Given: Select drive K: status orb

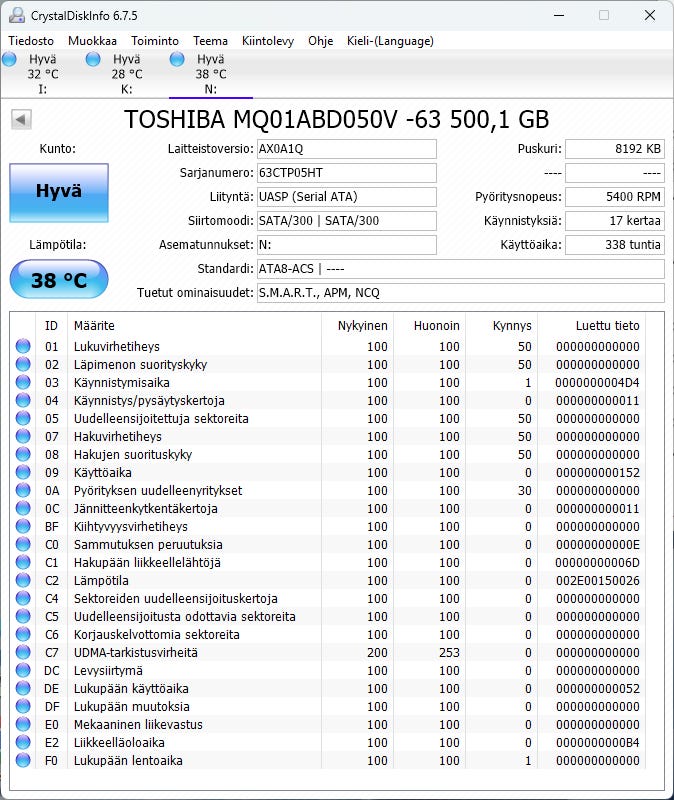Looking at the screenshot, I should click(94, 60).
